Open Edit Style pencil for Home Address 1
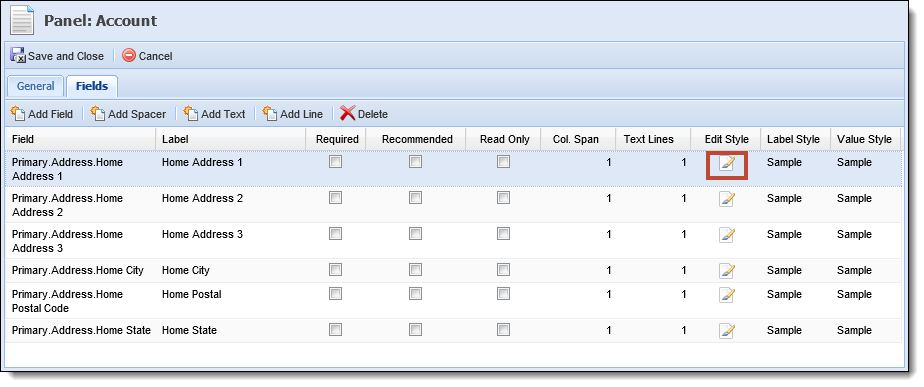Image resolution: width=924 pixels, height=387 pixels. [727, 163]
